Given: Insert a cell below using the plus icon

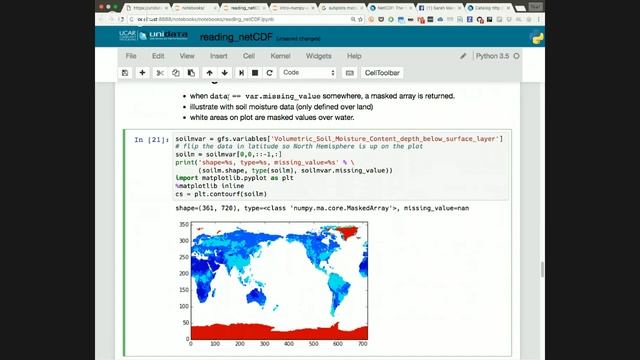Looking at the screenshot, I should [142, 73].
